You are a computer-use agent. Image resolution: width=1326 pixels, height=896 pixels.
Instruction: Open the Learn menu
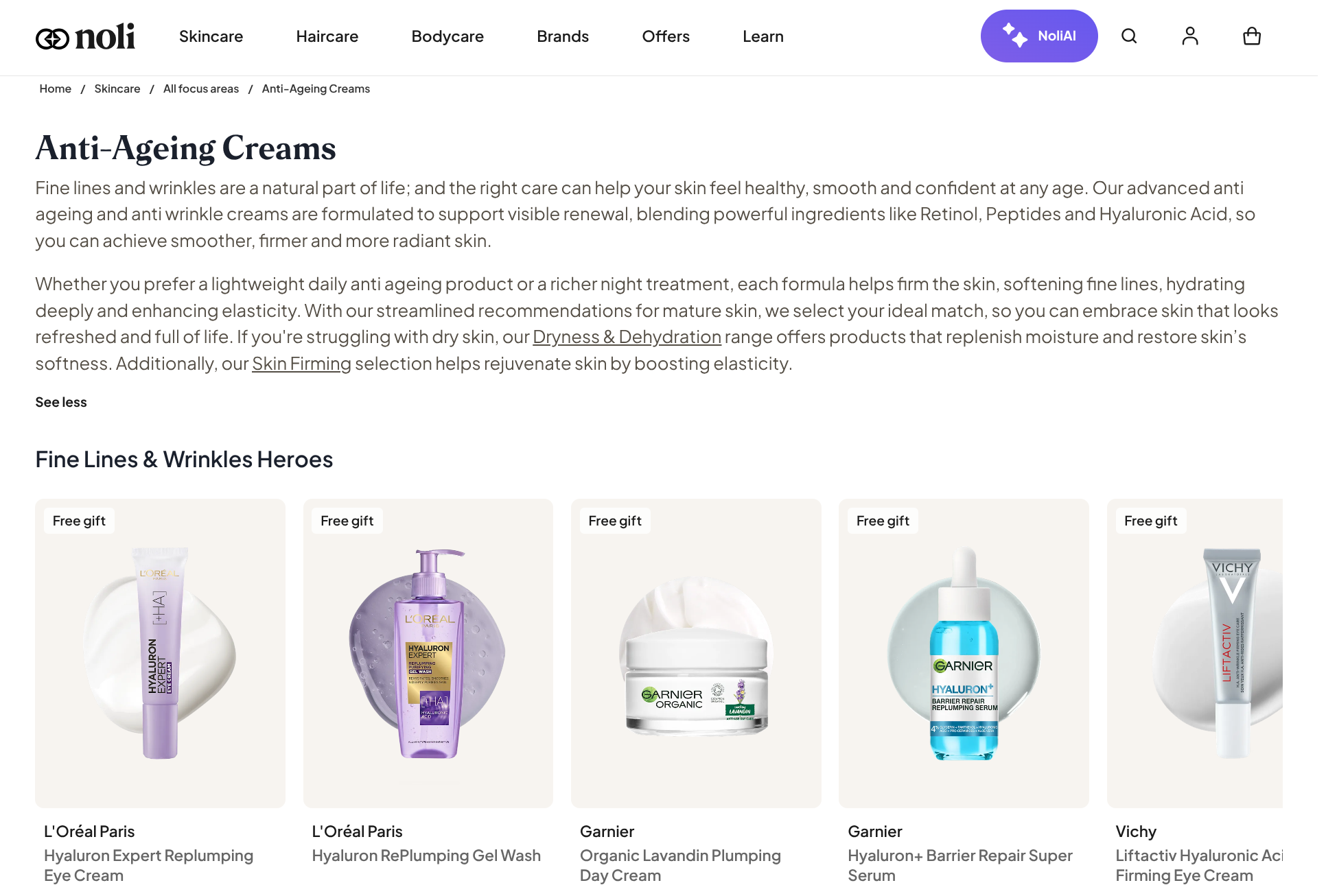pos(763,36)
